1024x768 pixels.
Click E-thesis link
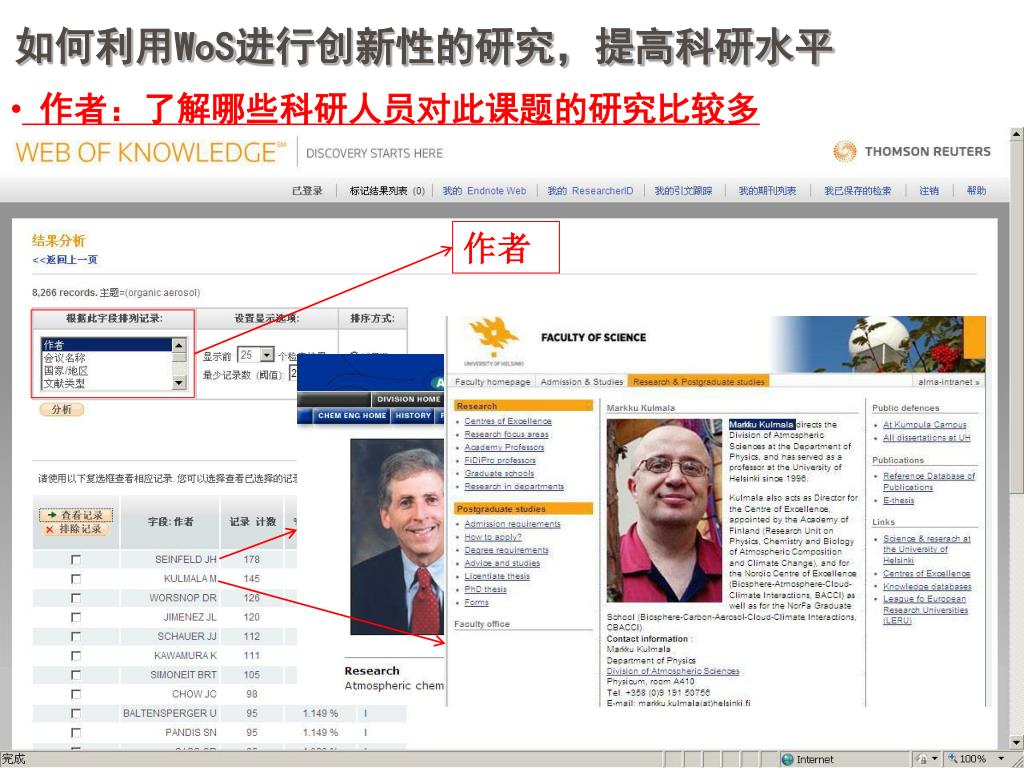[x=898, y=500]
